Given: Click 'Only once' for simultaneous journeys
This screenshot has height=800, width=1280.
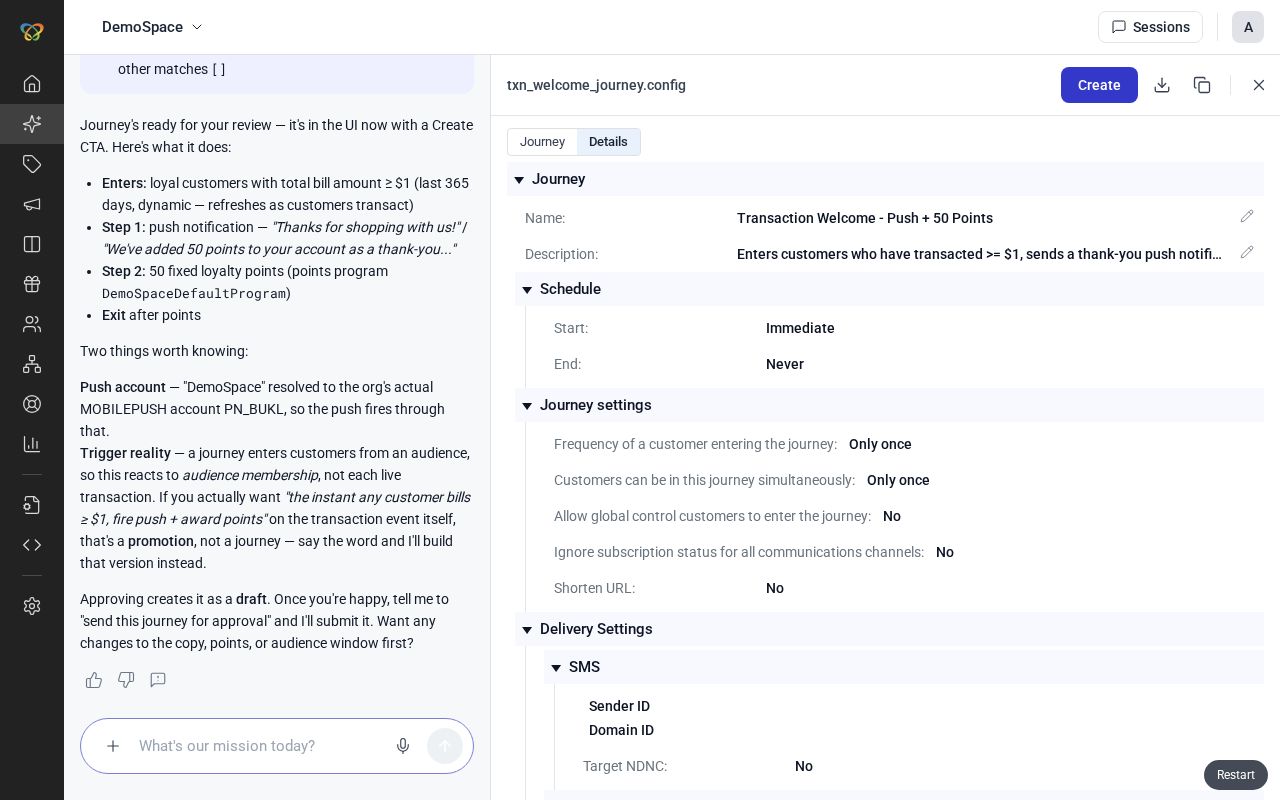Looking at the screenshot, I should click(x=898, y=480).
